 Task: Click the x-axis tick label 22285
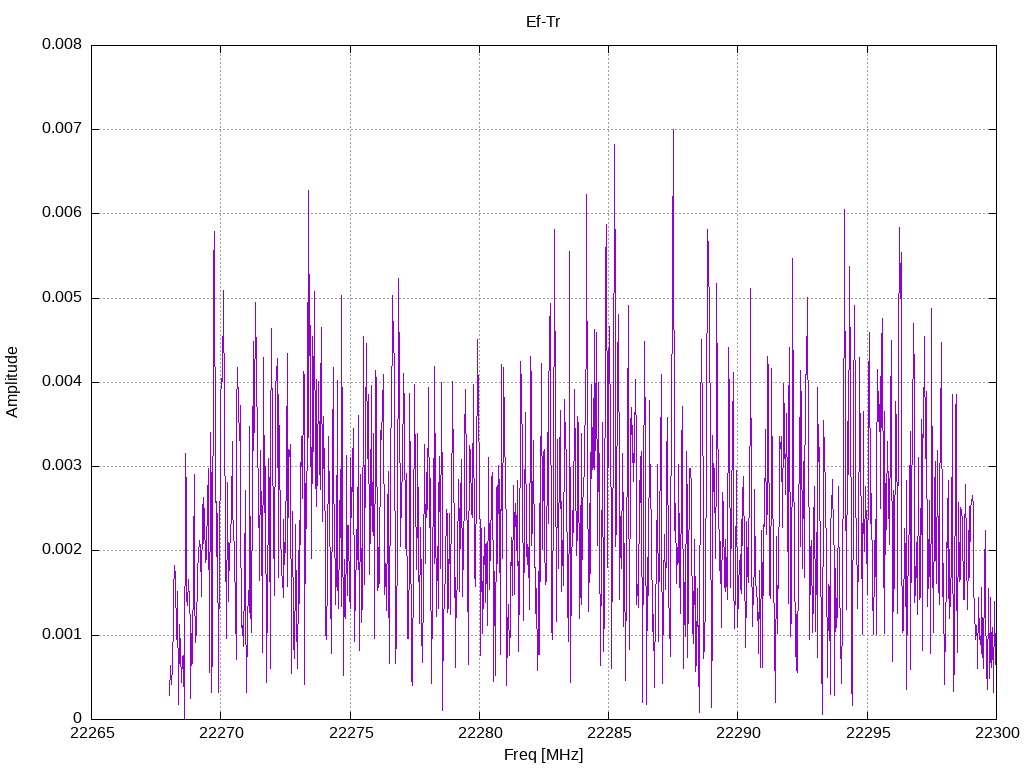(x=609, y=733)
